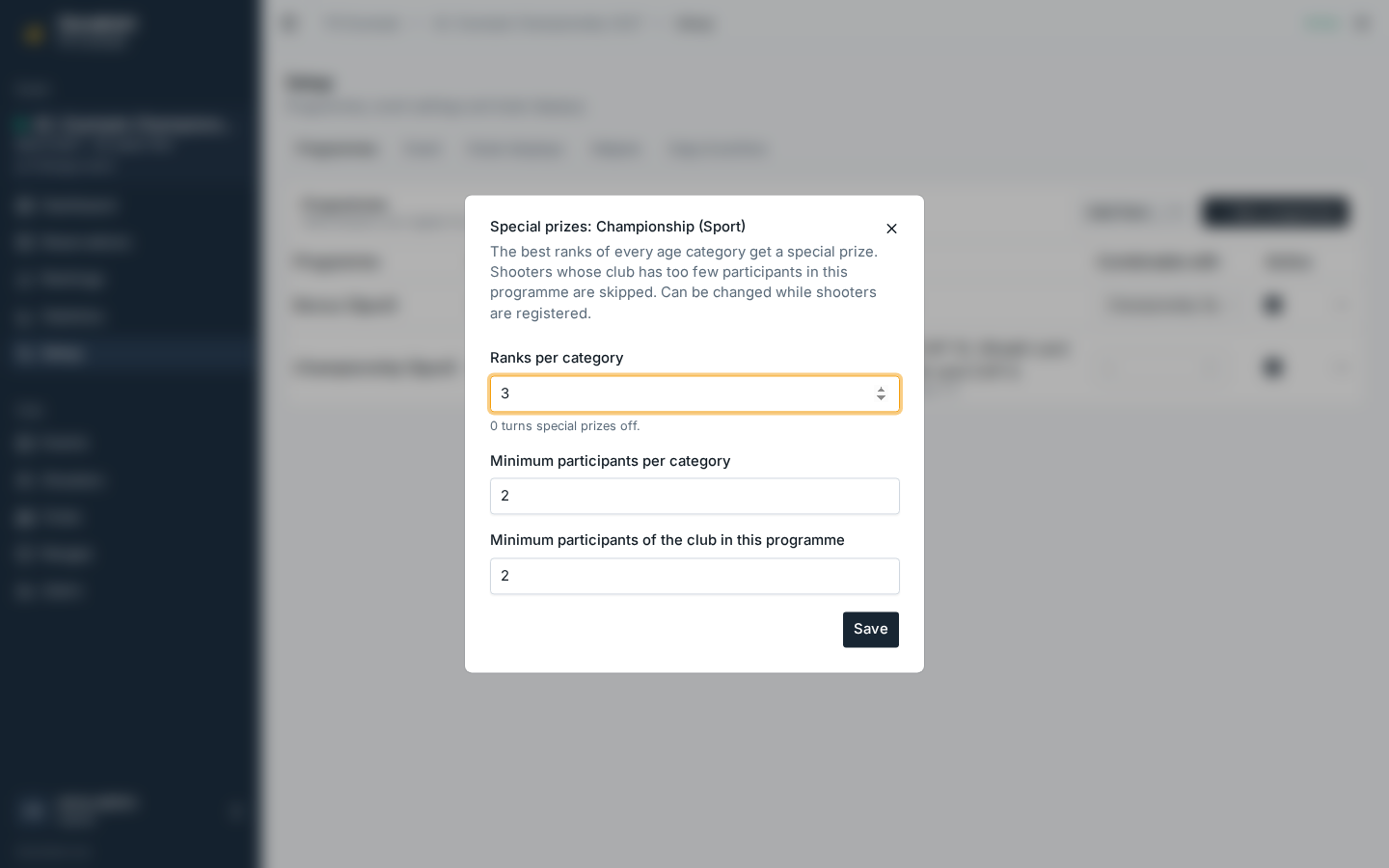Open the combined-with dropdown in first row

point(1166,305)
